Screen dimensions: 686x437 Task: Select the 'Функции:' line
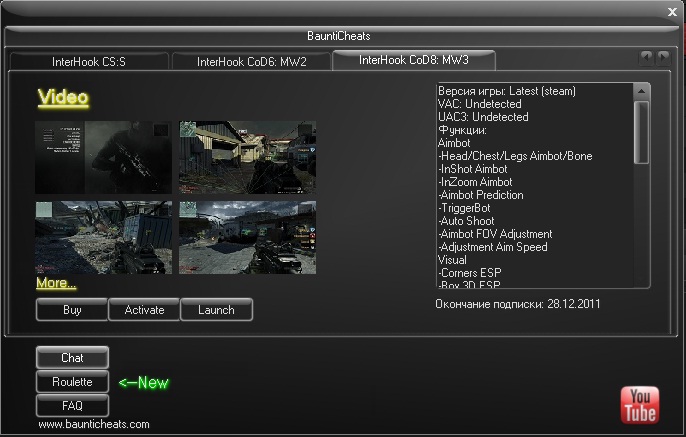pos(462,130)
